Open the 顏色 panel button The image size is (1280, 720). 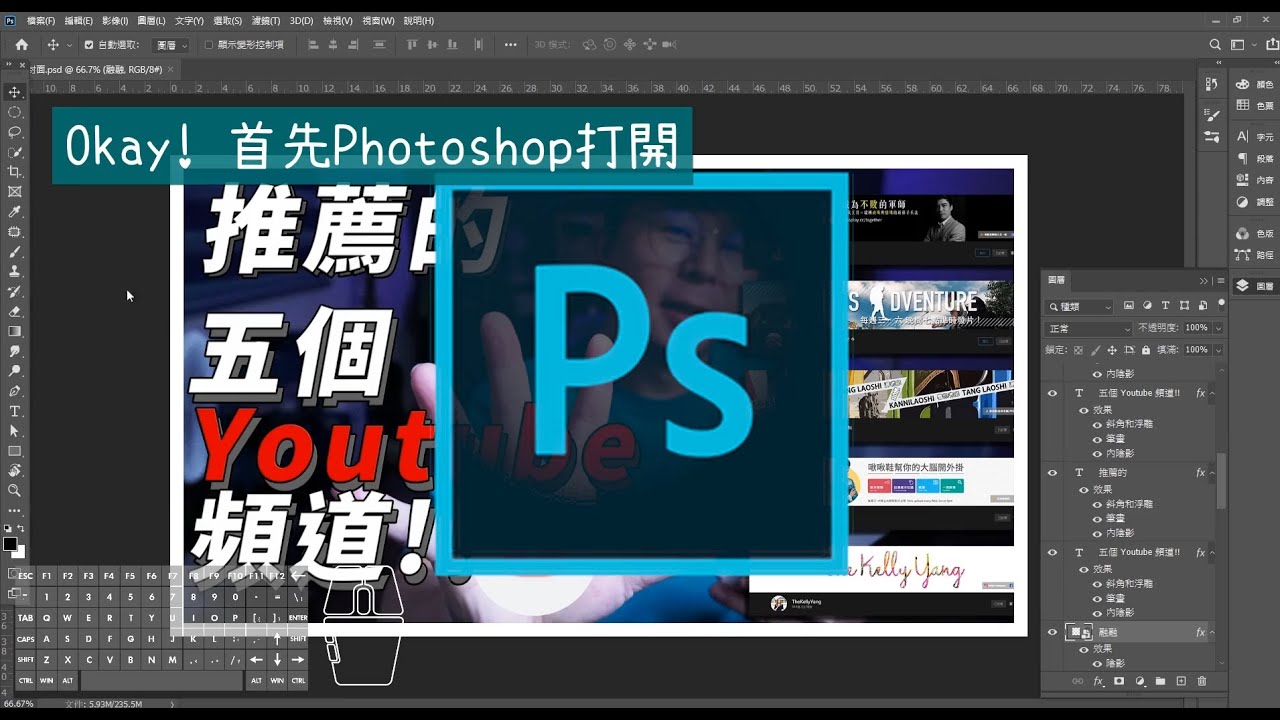tap(1256, 85)
